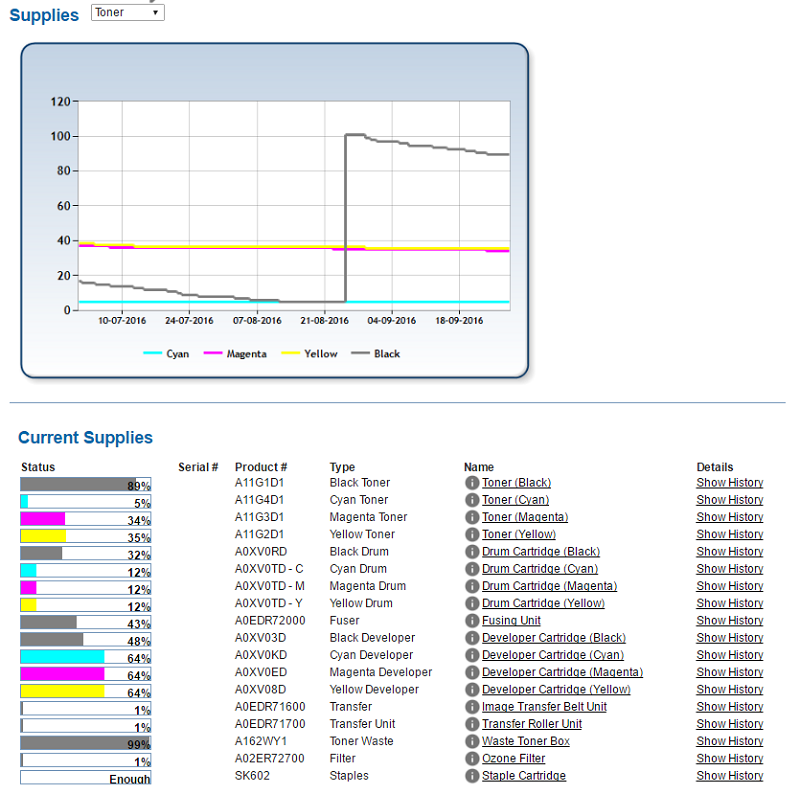Click info icon beside Image Transfer Belt Unit

tap(472, 707)
